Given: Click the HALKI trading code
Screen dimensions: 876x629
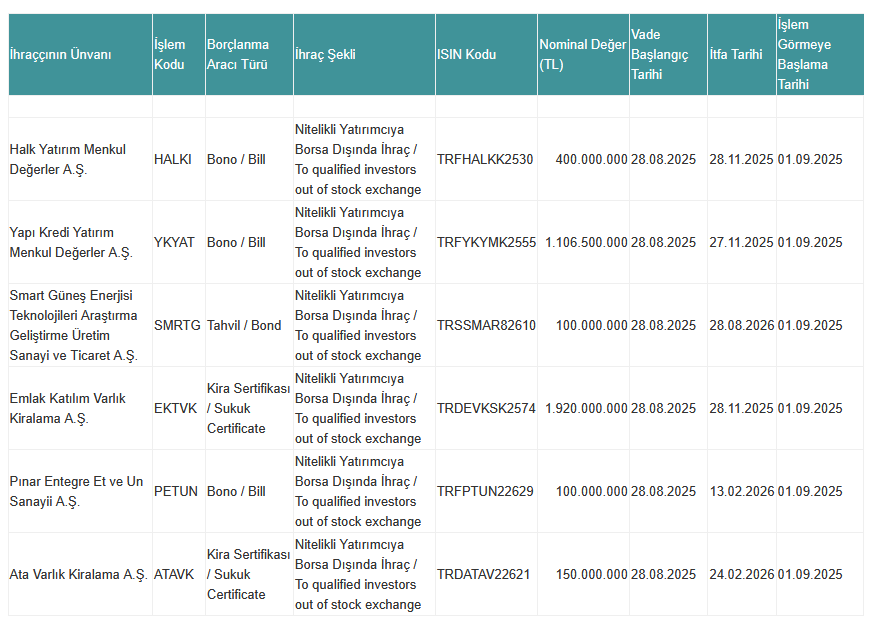Looking at the screenshot, I should tap(173, 160).
